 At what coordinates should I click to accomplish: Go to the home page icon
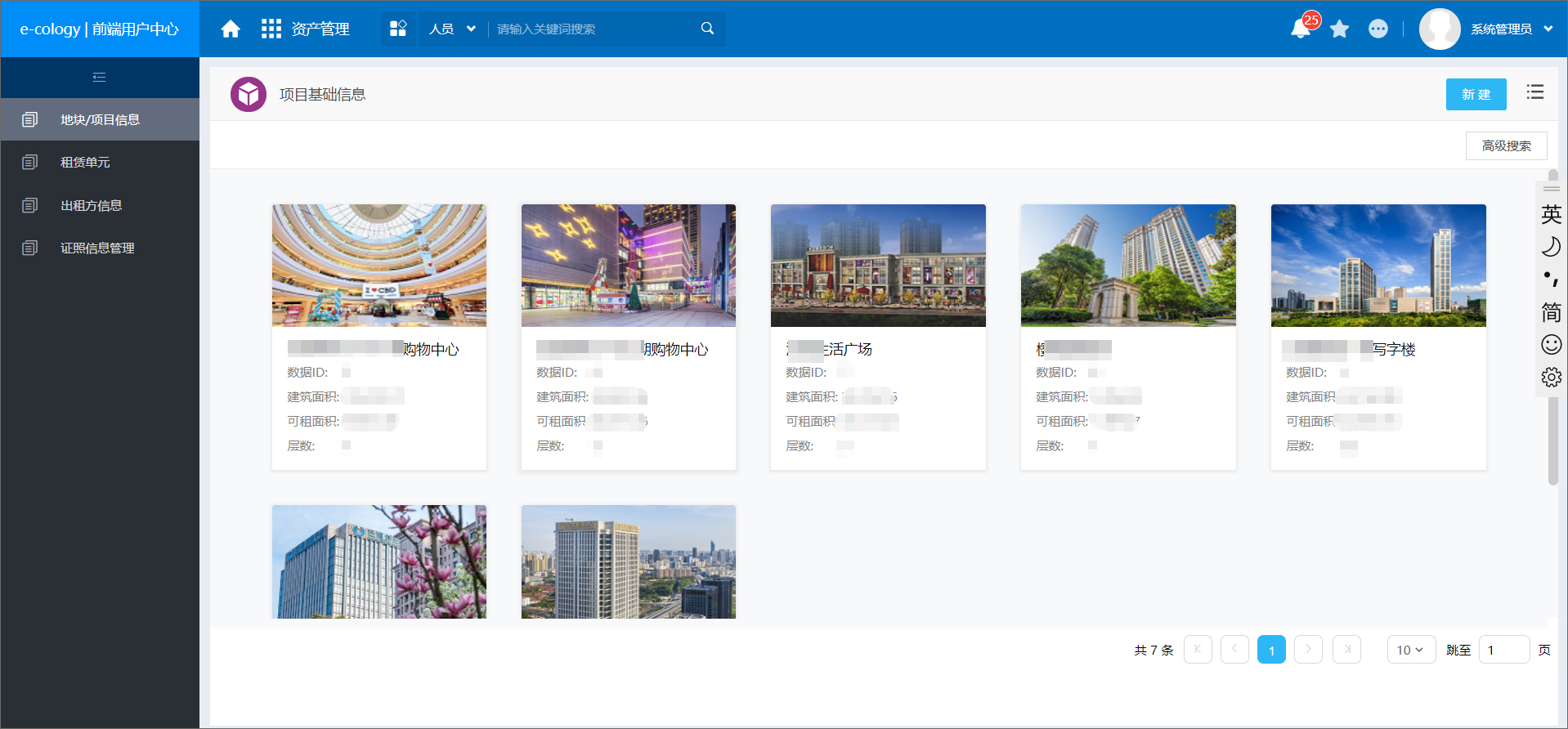tap(231, 29)
